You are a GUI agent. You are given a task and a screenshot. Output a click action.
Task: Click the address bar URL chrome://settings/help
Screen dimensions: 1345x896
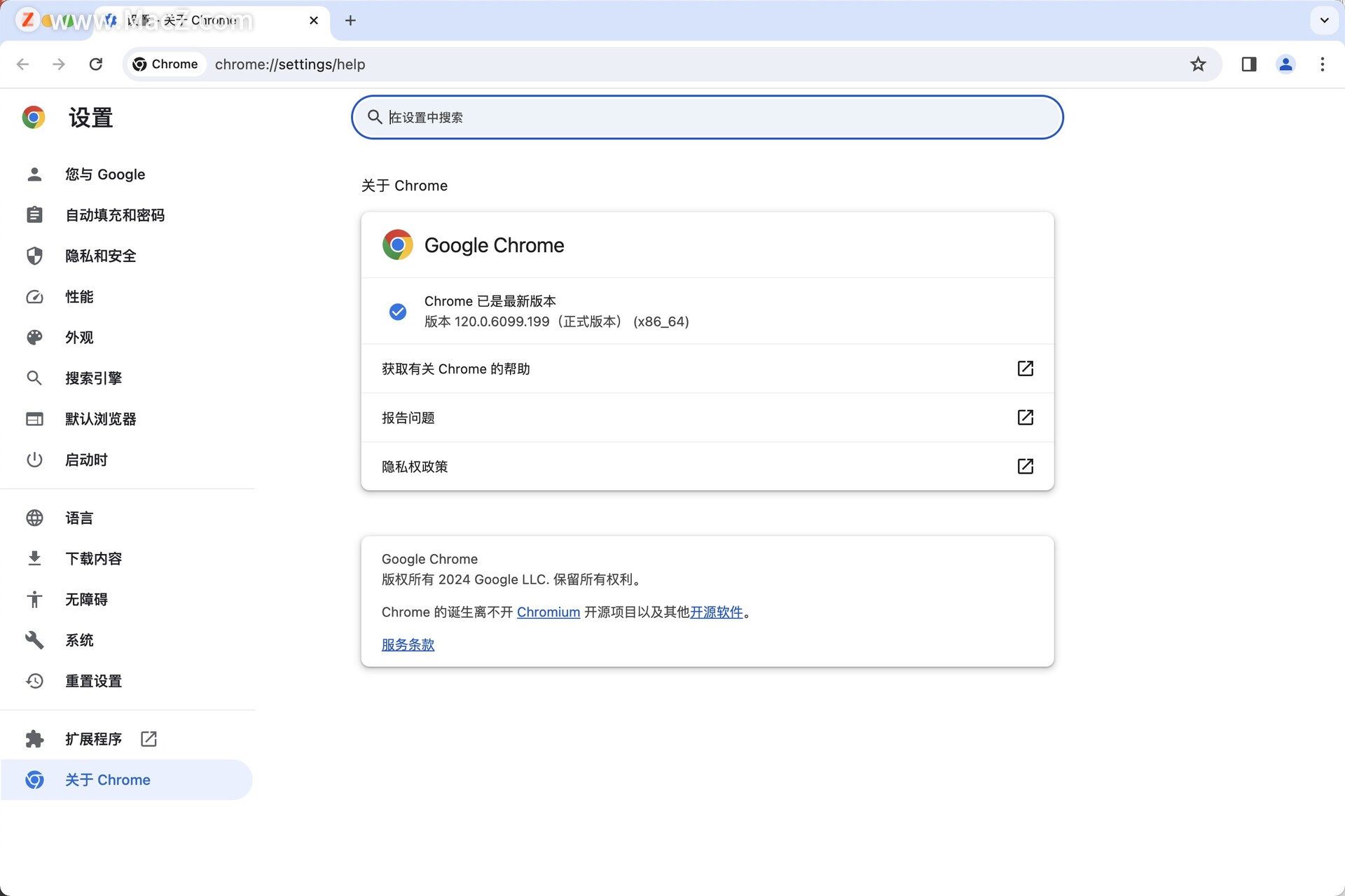point(290,64)
